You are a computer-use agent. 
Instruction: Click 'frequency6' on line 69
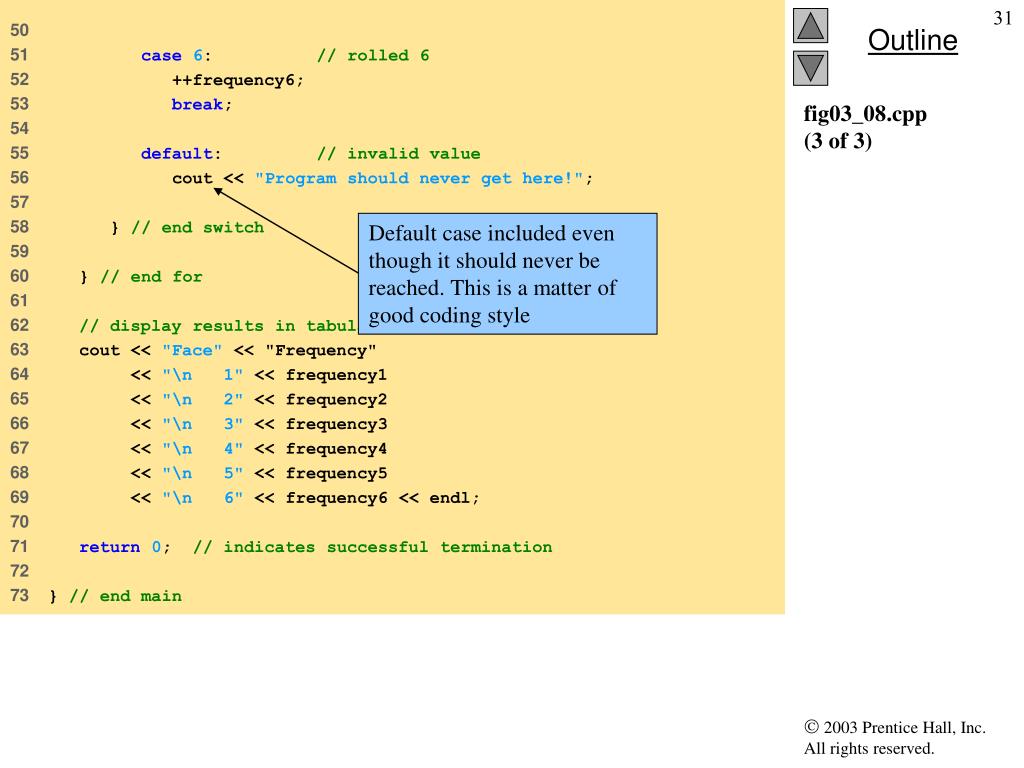pyautogui.click(x=336, y=498)
